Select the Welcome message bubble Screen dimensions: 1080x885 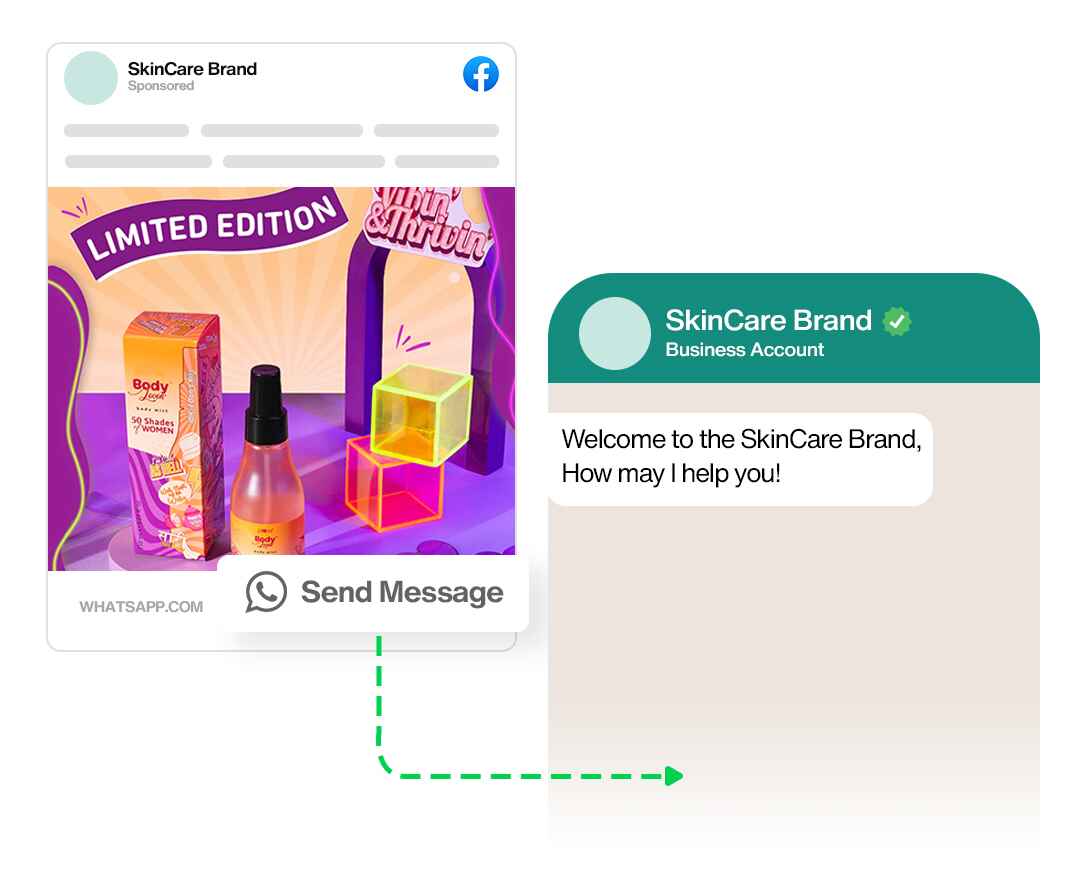tap(740, 459)
